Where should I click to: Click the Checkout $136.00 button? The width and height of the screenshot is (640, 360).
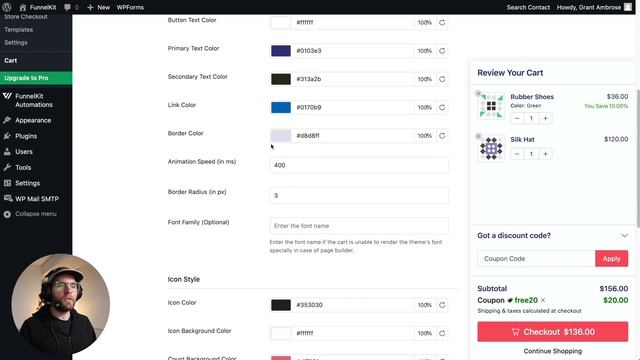(x=553, y=332)
